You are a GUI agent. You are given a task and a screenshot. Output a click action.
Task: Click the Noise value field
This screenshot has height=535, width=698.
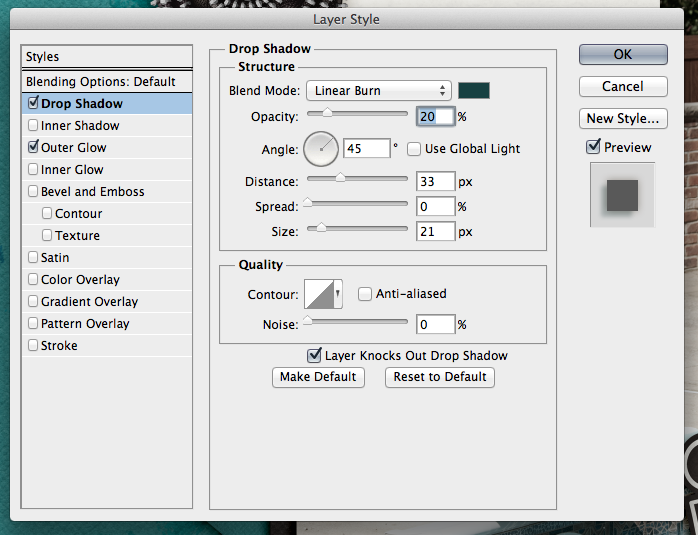point(435,324)
